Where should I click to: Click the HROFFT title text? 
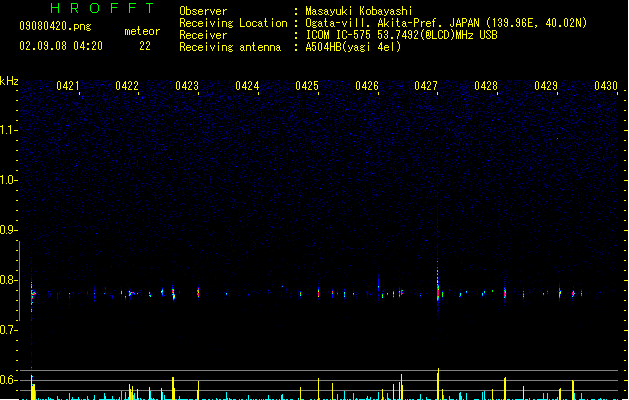[103, 8]
